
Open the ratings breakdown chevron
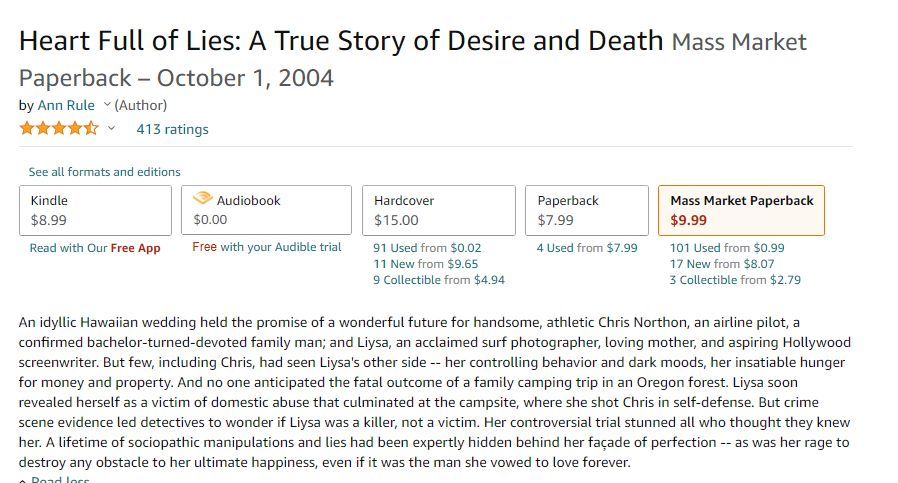(111, 128)
